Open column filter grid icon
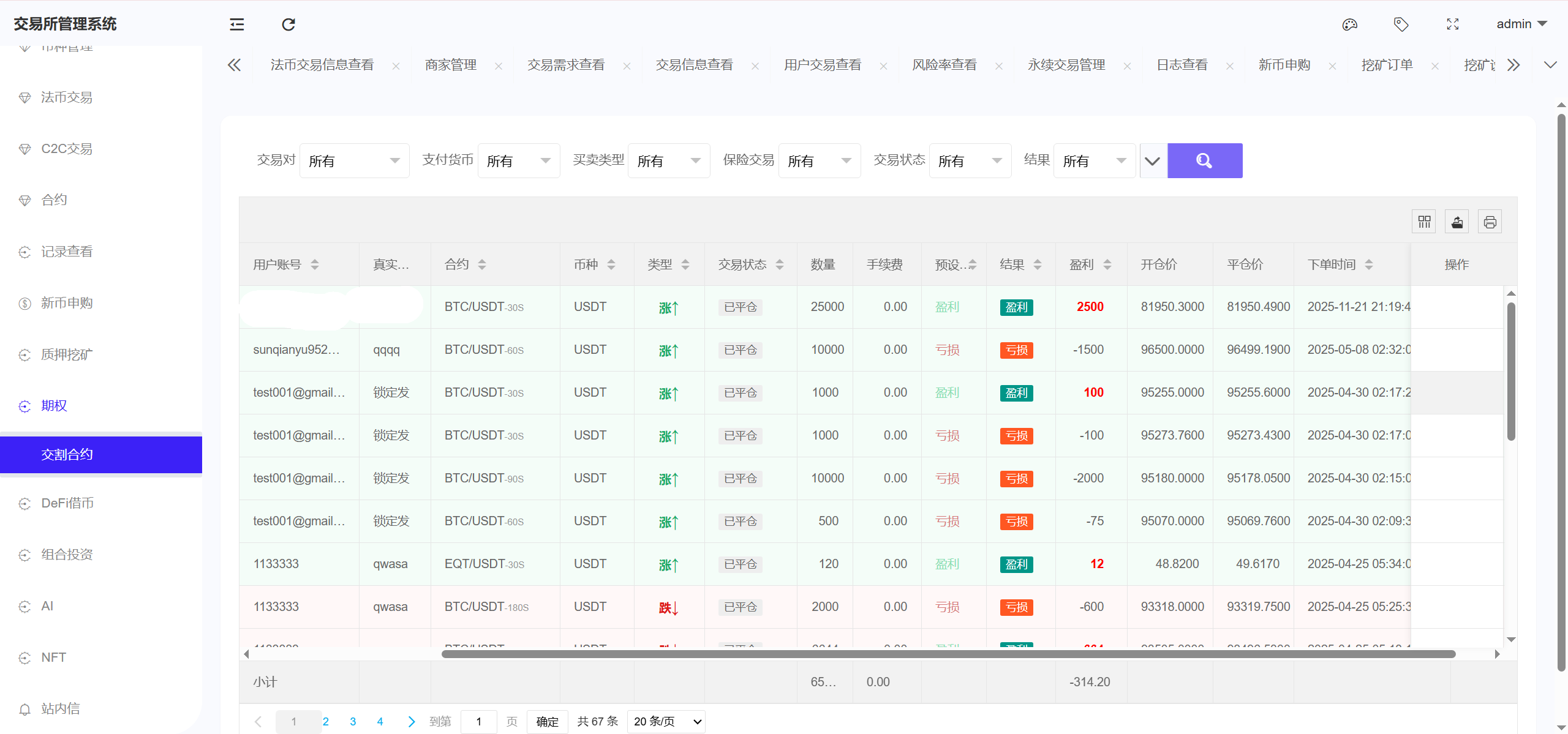 coord(1424,222)
